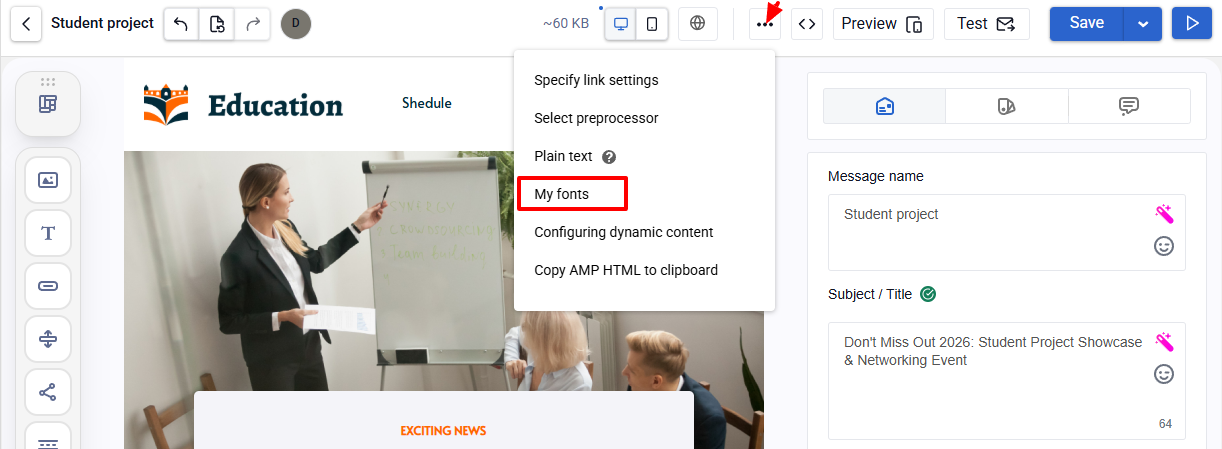The image size is (1222, 449).
Task: Choose Plain text menu entry
Action: pos(563,156)
